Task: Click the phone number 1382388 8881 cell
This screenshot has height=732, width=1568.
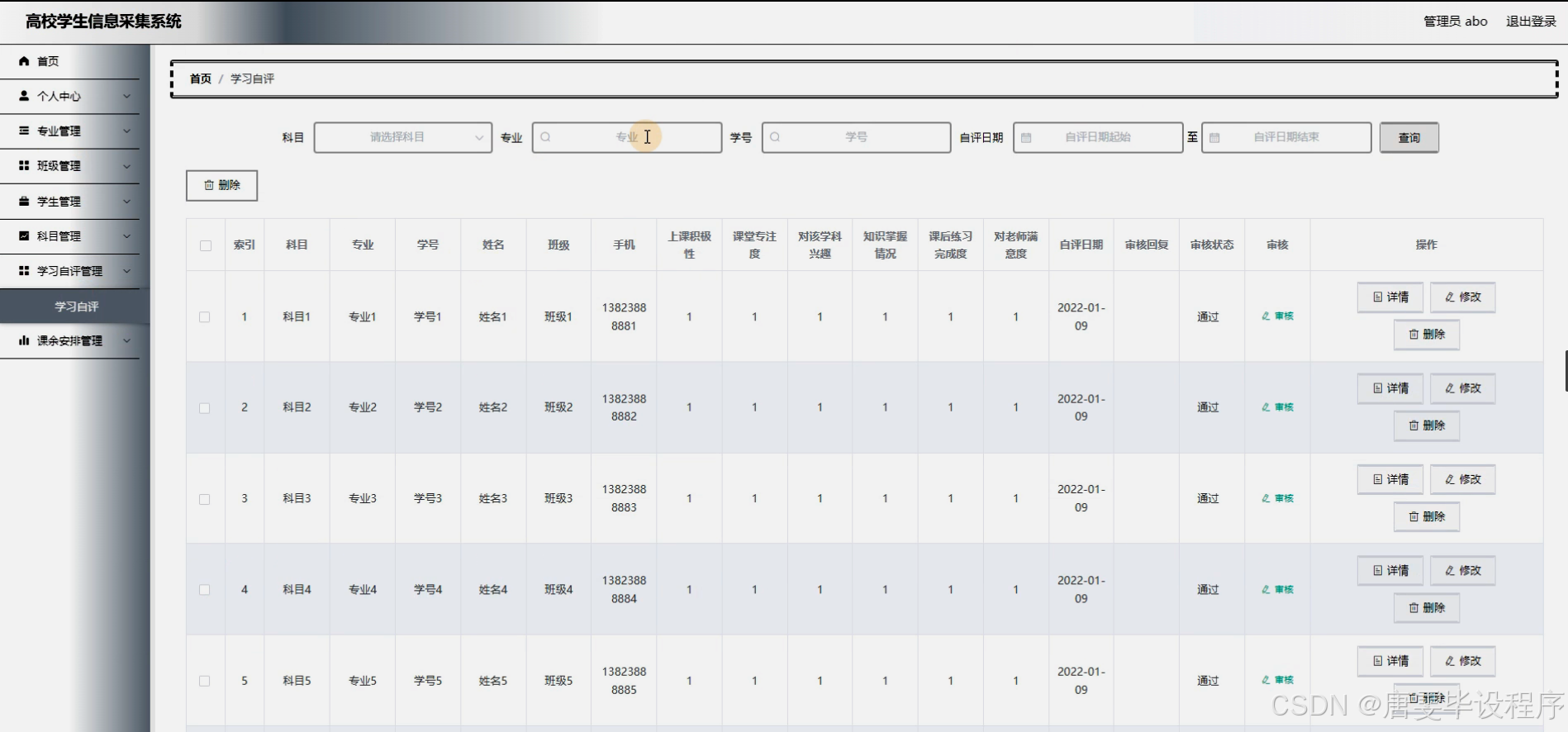Action: pos(624,316)
